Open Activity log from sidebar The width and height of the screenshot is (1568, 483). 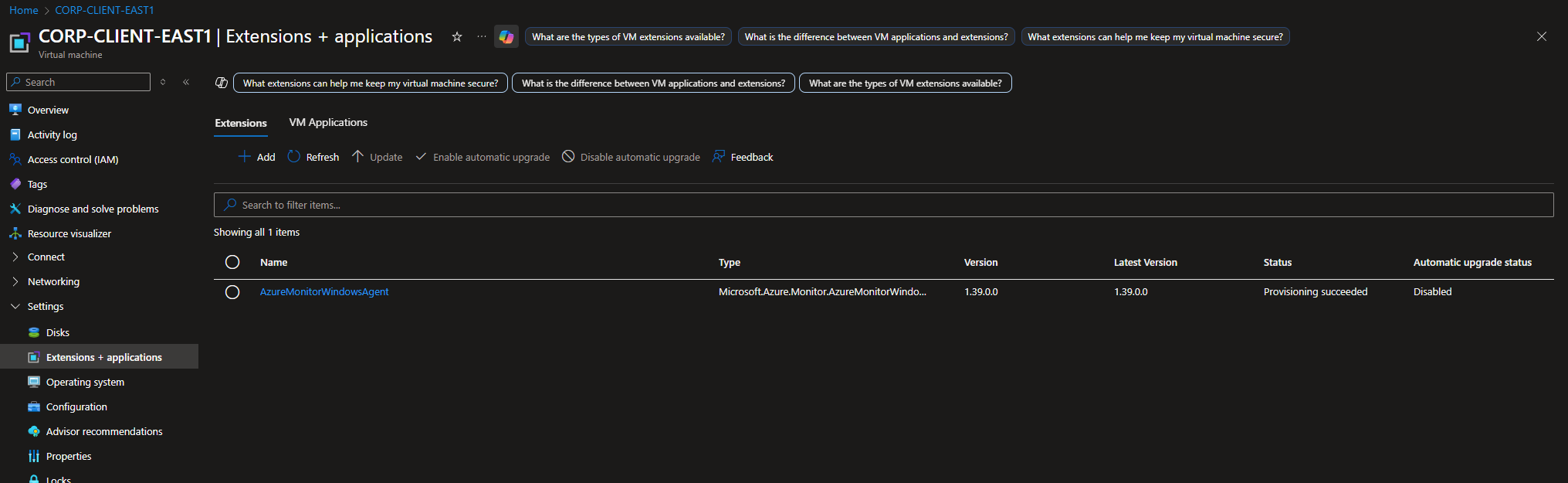coord(52,134)
